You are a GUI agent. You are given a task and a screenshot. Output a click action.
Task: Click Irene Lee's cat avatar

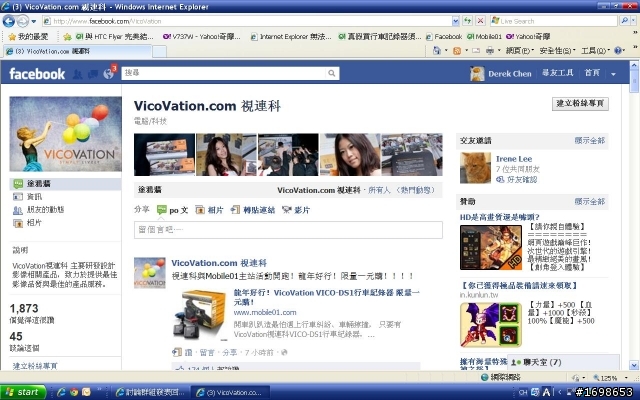coord(476,168)
